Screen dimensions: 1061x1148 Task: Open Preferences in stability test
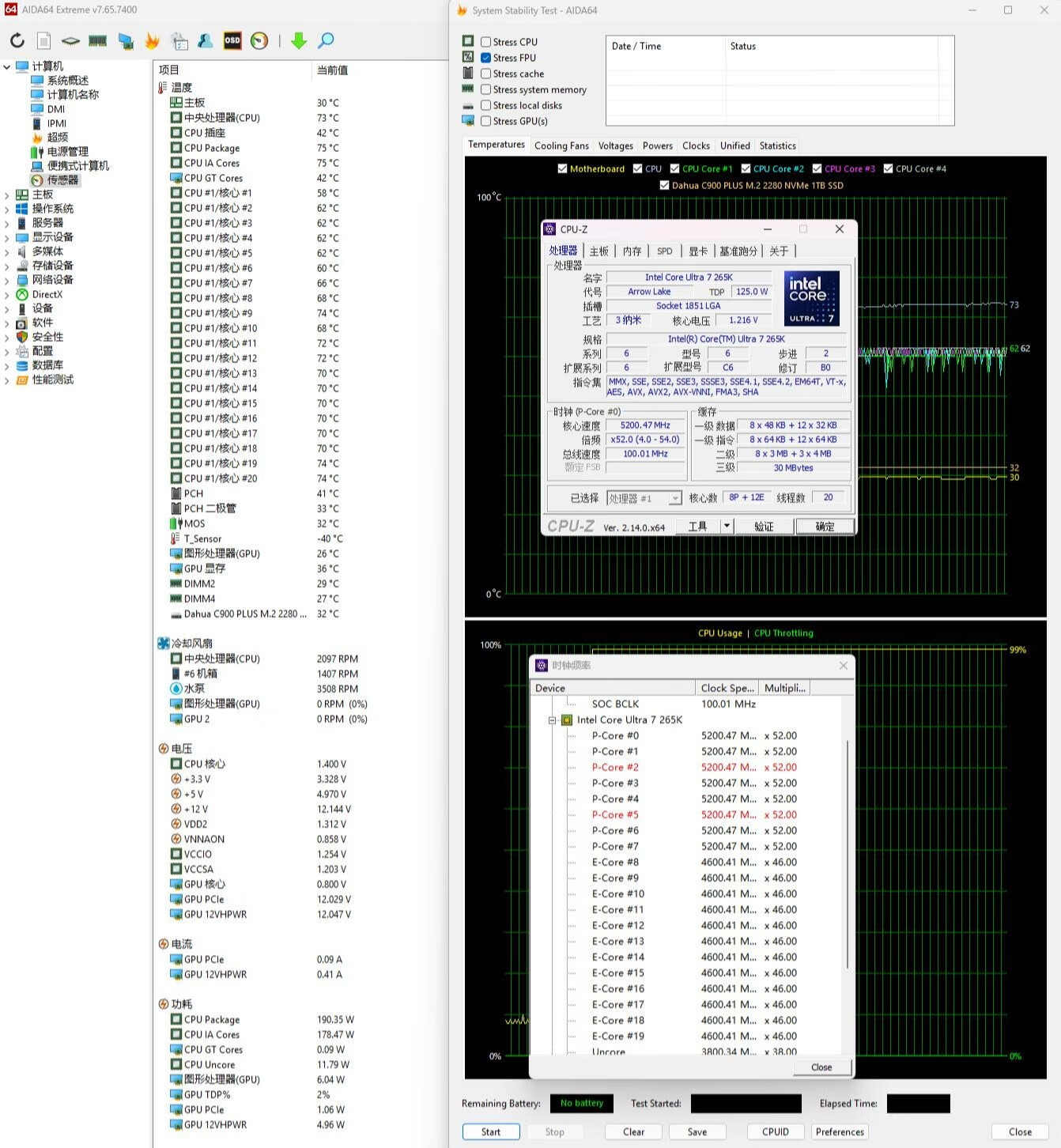tap(840, 1131)
